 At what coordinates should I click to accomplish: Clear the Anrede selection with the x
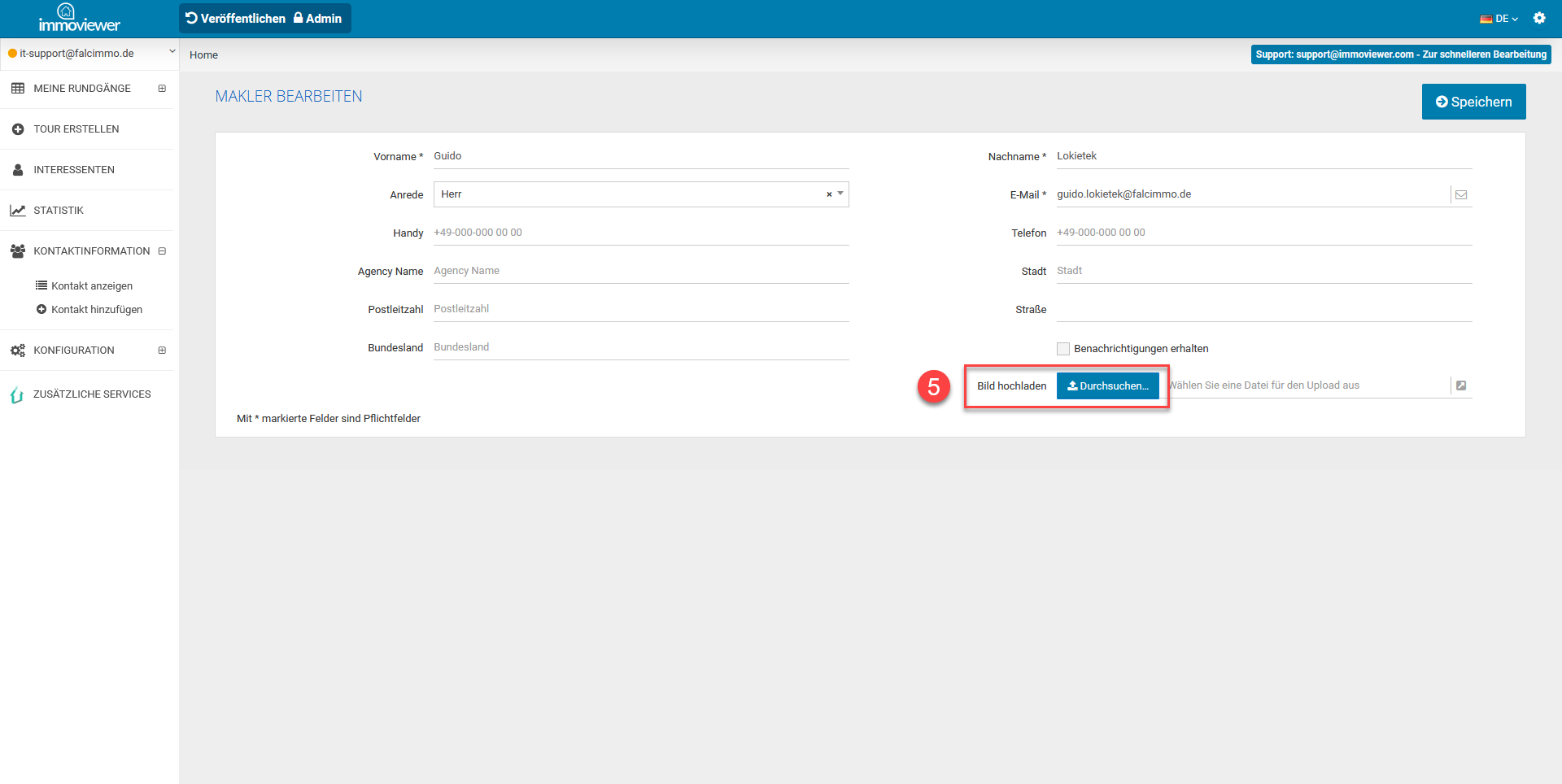tap(829, 194)
